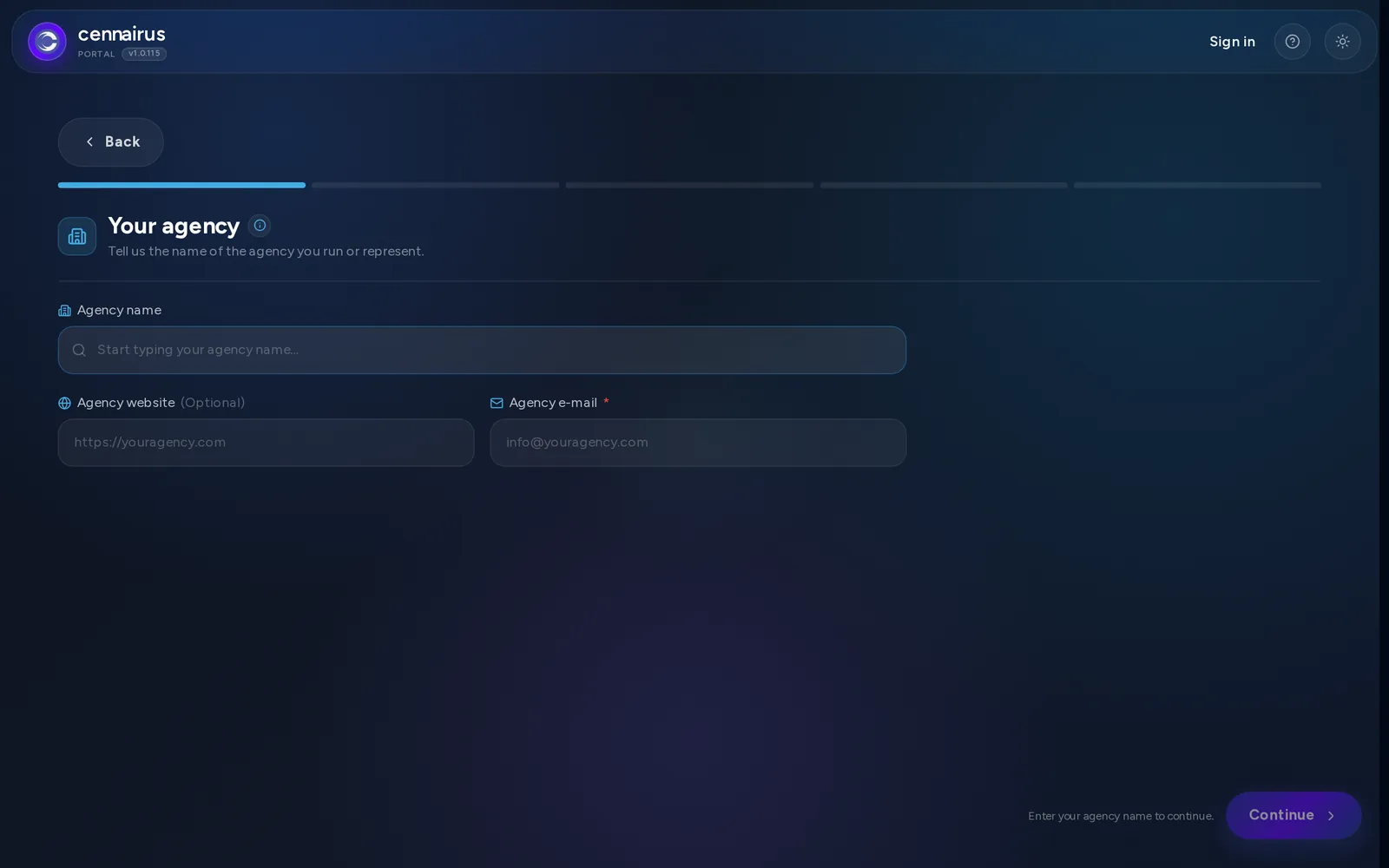Click the v1.0.115 version badge
Screen dimensions: 1389x868
(x=144, y=54)
